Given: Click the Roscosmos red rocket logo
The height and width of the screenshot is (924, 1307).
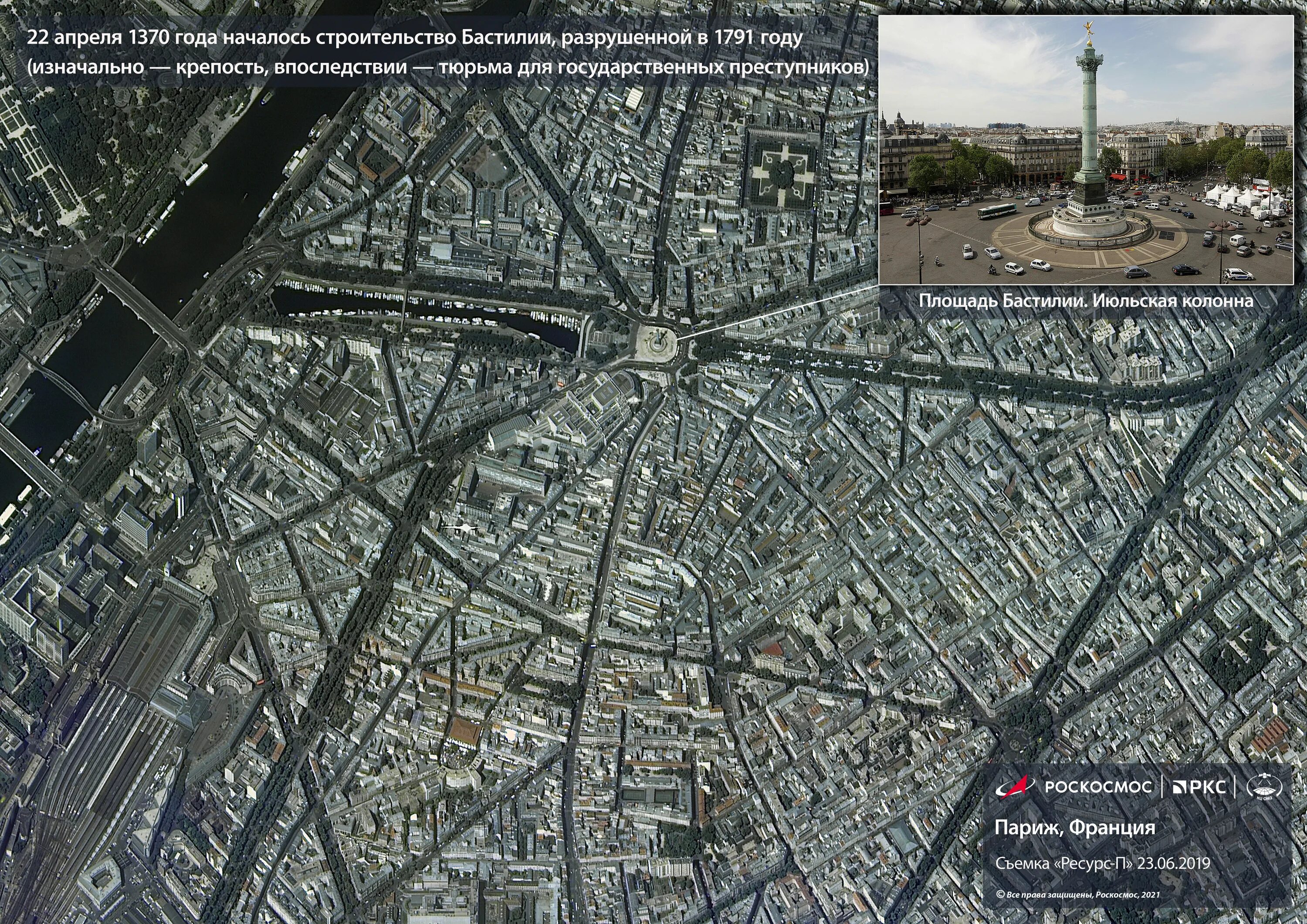Looking at the screenshot, I should coord(1016,786).
